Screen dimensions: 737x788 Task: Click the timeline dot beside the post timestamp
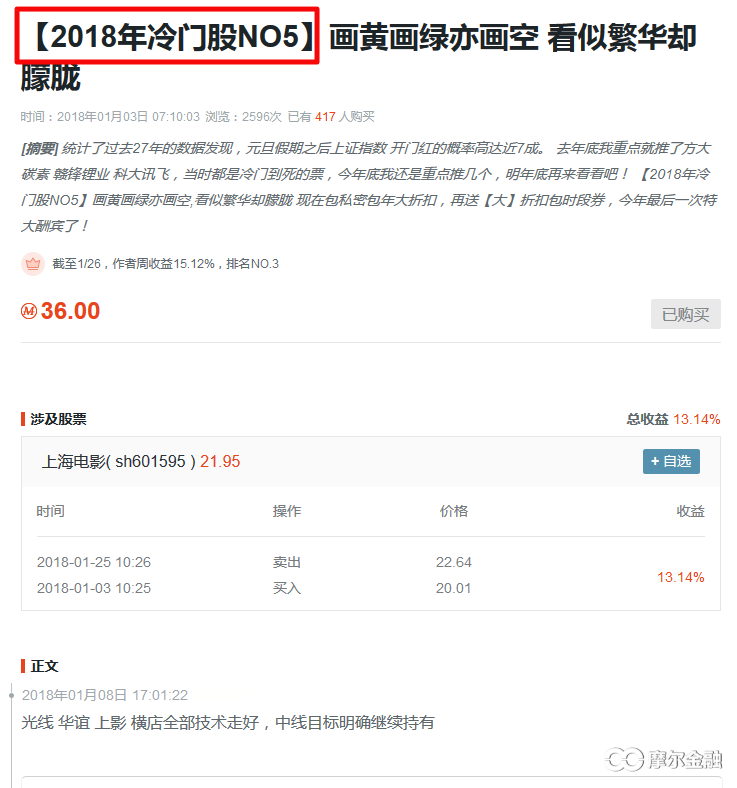[12, 696]
